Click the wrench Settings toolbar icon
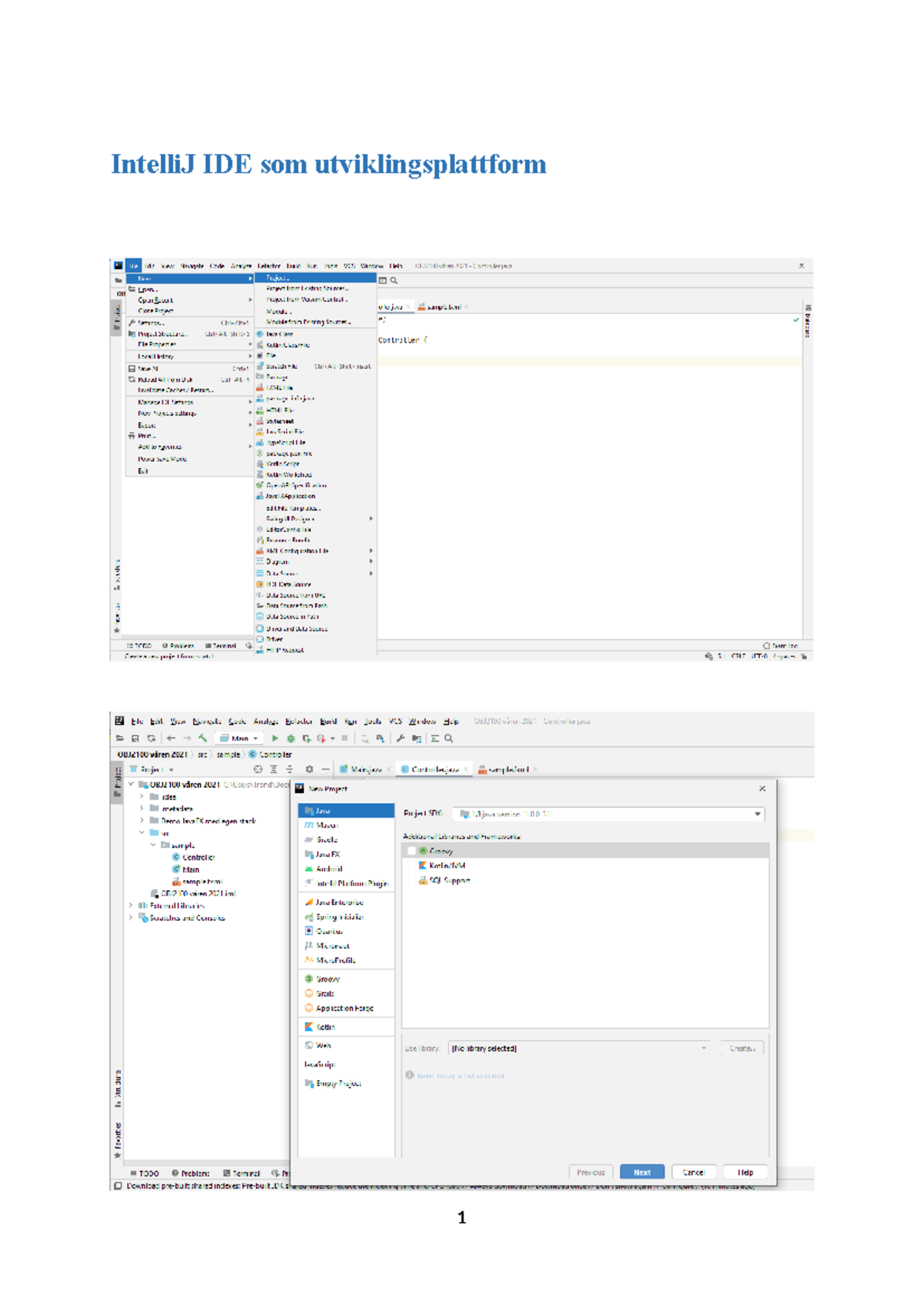The width and height of the screenshot is (924, 1306). 400,738
